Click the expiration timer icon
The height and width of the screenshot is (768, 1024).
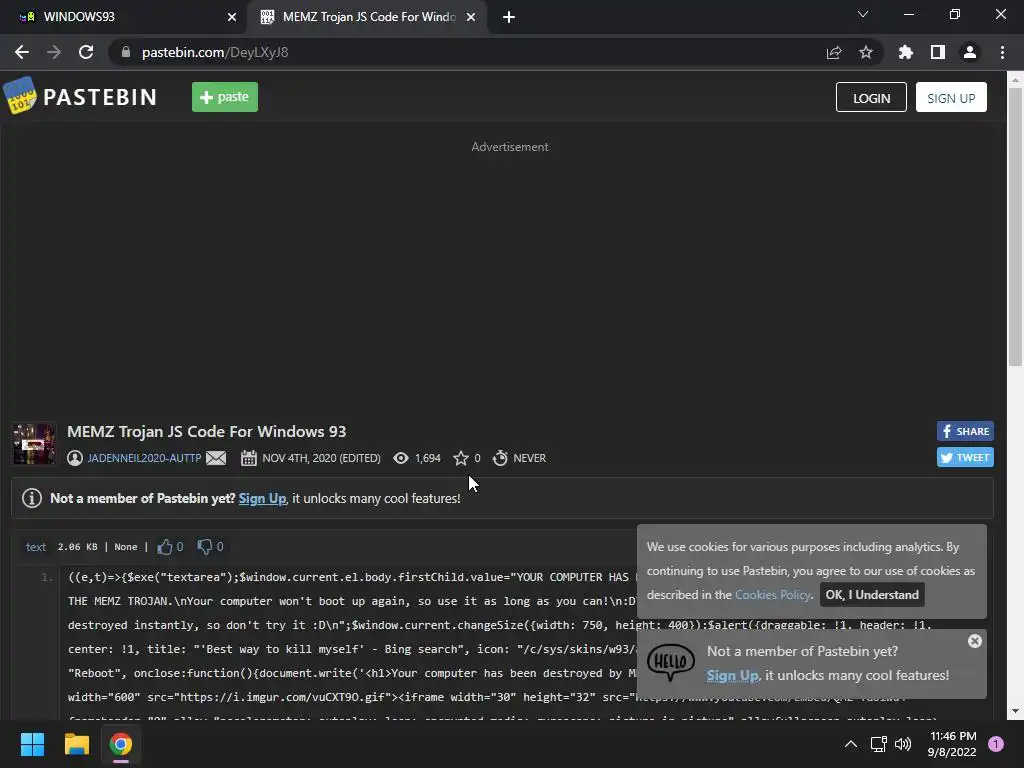coord(500,458)
